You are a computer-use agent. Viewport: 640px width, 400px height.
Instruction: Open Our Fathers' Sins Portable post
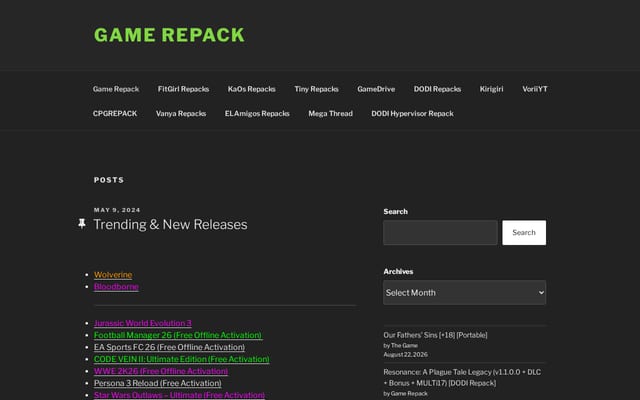point(435,335)
